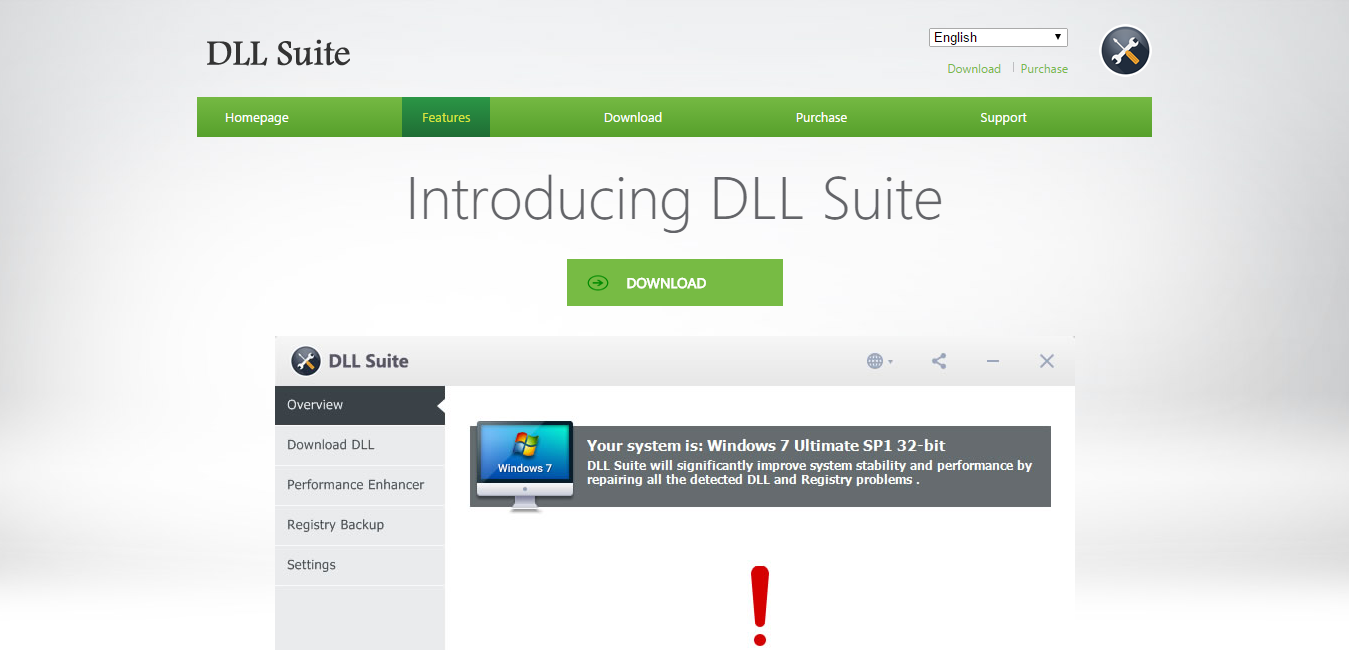Open the Support navigation tab
This screenshot has height=650, width=1349.
[x=1003, y=117]
